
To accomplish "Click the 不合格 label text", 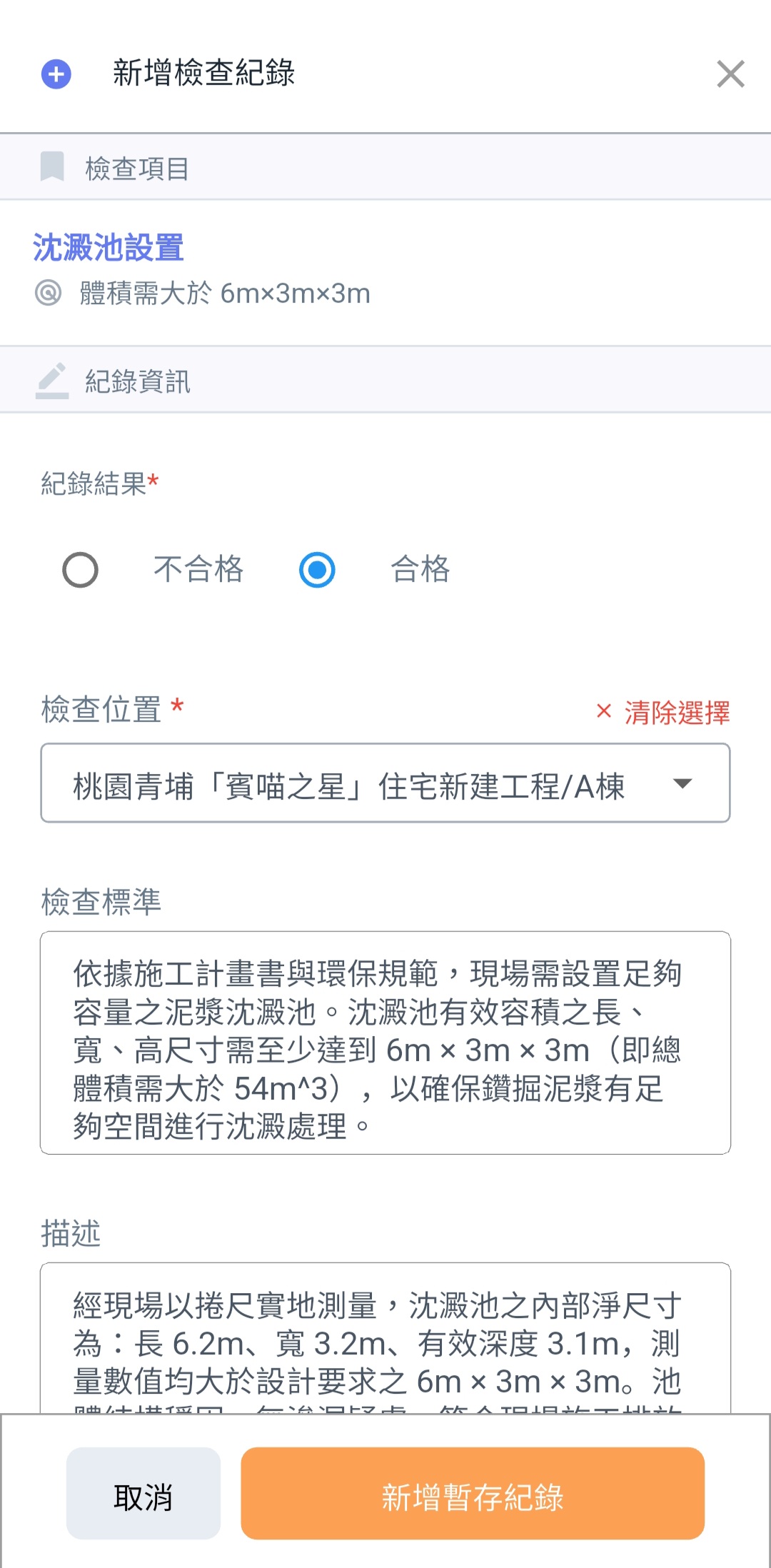I will coord(198,570).
